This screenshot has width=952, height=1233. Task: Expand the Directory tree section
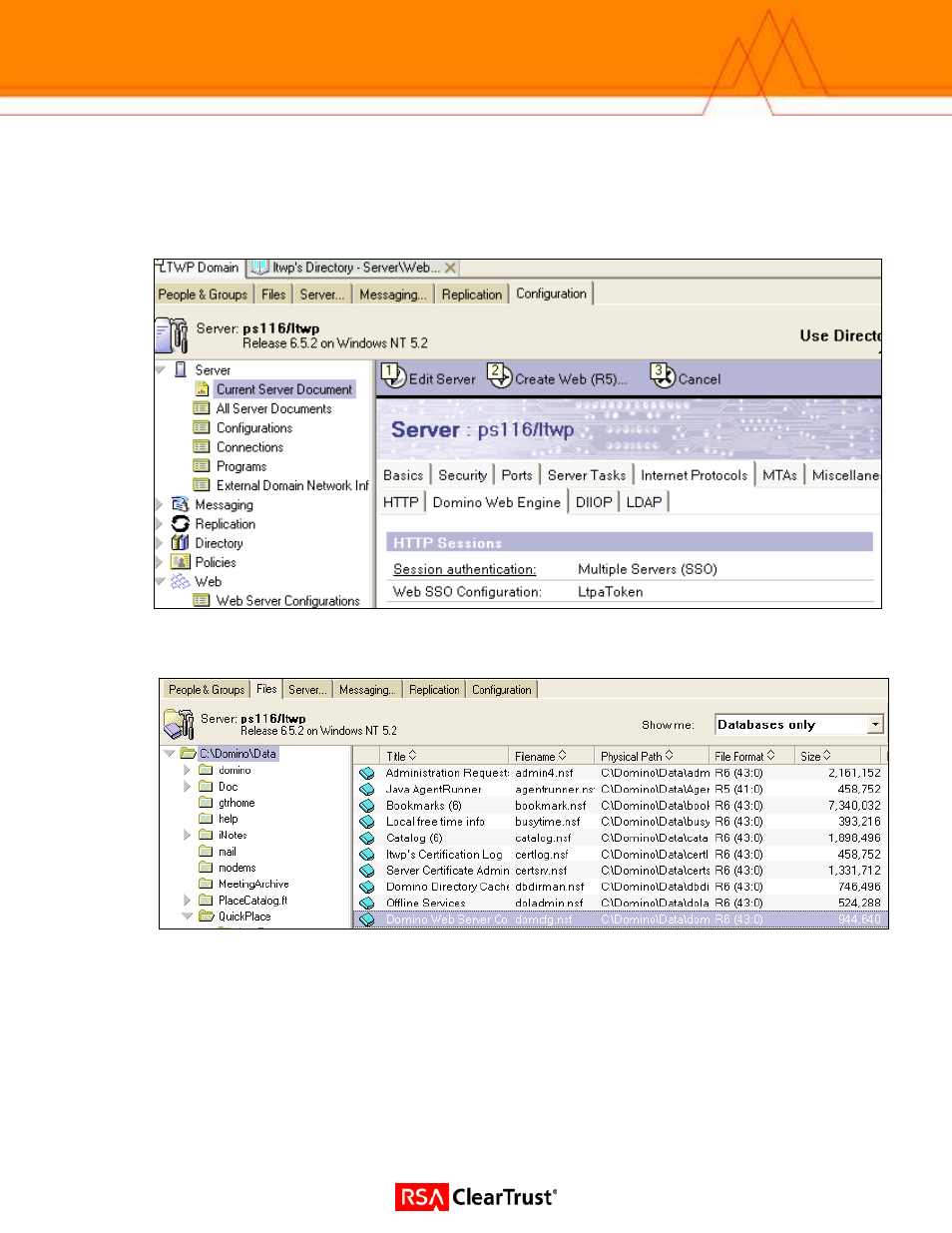(160, 542)
